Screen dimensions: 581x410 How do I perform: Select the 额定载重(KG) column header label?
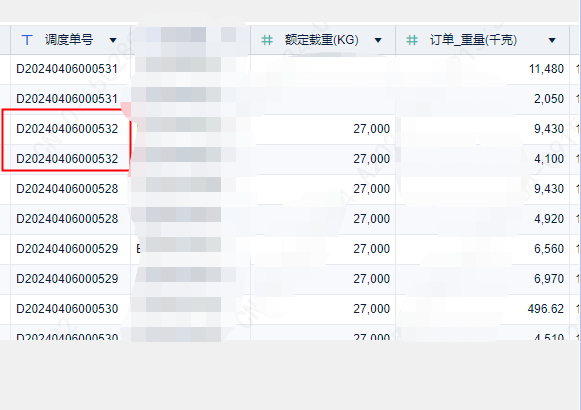pos(322,40)
